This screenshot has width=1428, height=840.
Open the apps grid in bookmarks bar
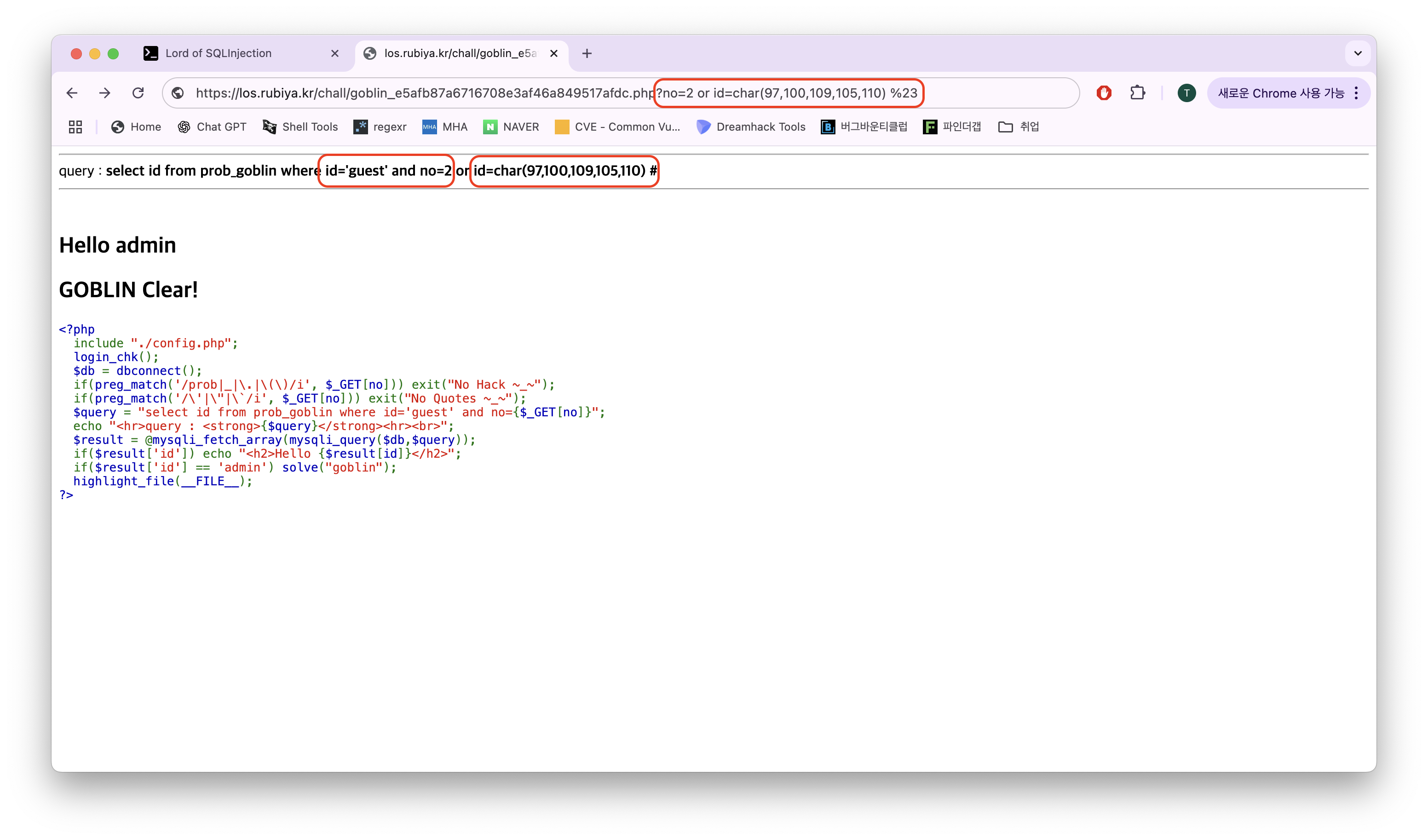(x=75, y=127)
